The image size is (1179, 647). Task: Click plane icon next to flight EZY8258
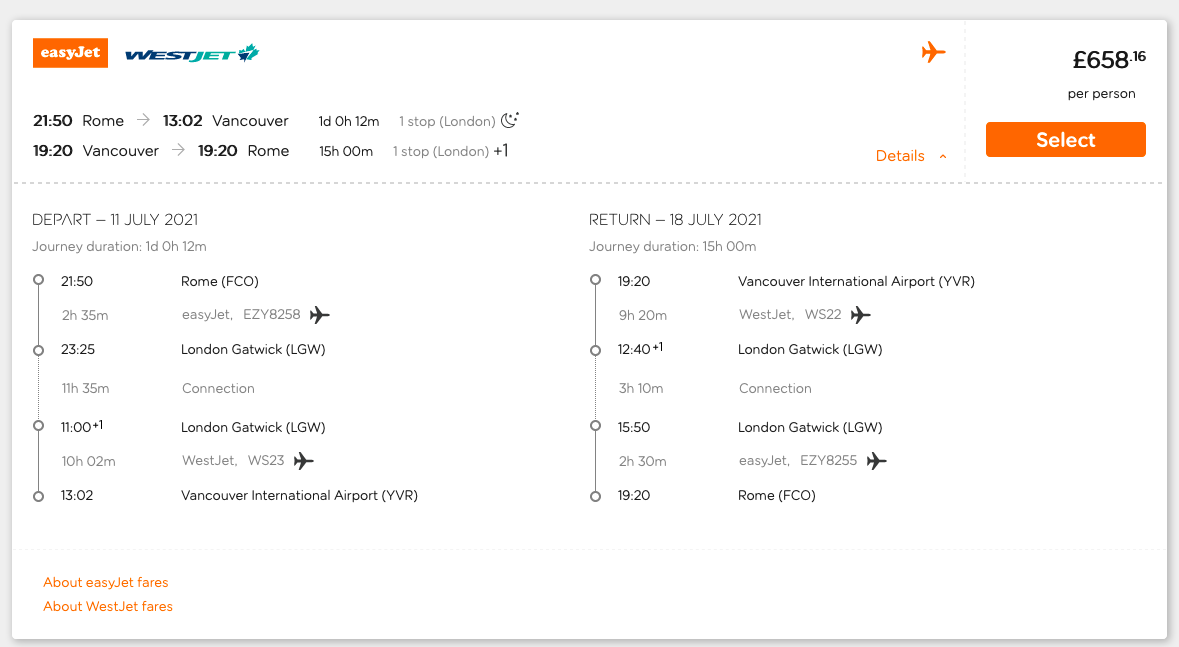[x=320, y=314]
